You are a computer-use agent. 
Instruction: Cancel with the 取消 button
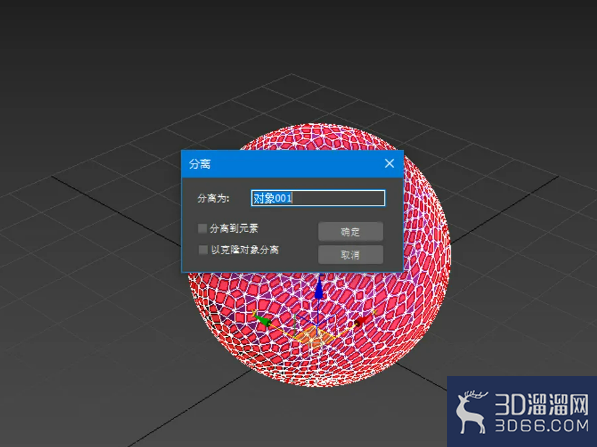pos(350,255)
